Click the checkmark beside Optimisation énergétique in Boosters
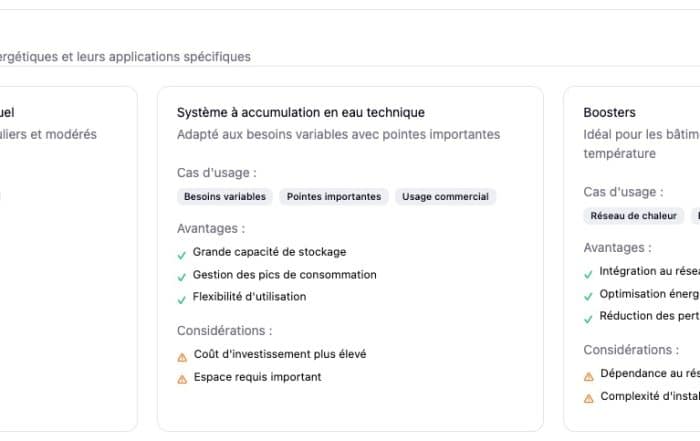The height and width of the screenshot is (441, 700). pos(589,295)
